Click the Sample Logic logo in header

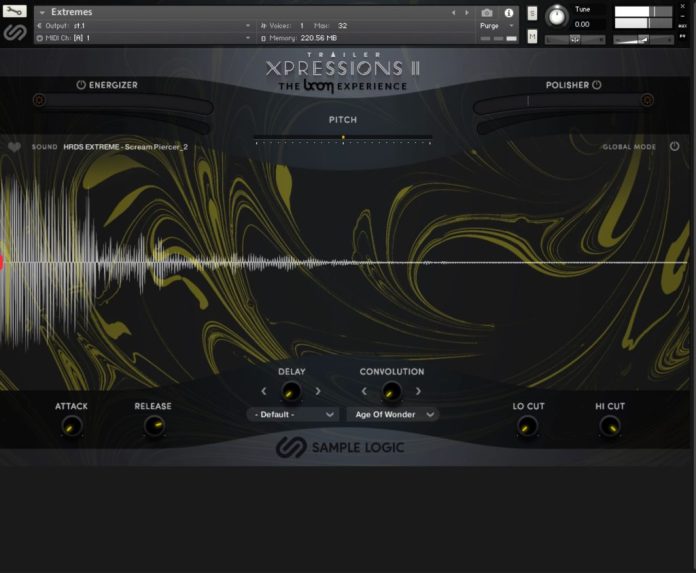click(15, 32)
